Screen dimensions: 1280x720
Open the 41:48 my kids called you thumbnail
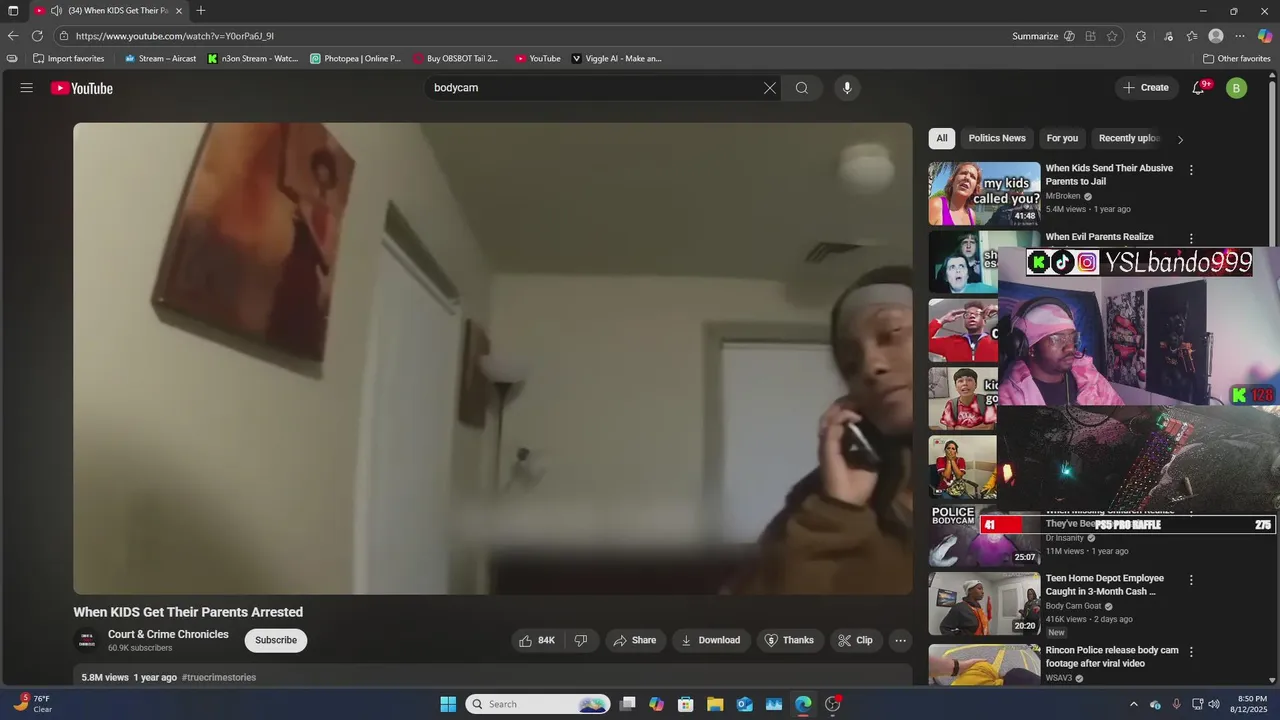pos(984,194)
